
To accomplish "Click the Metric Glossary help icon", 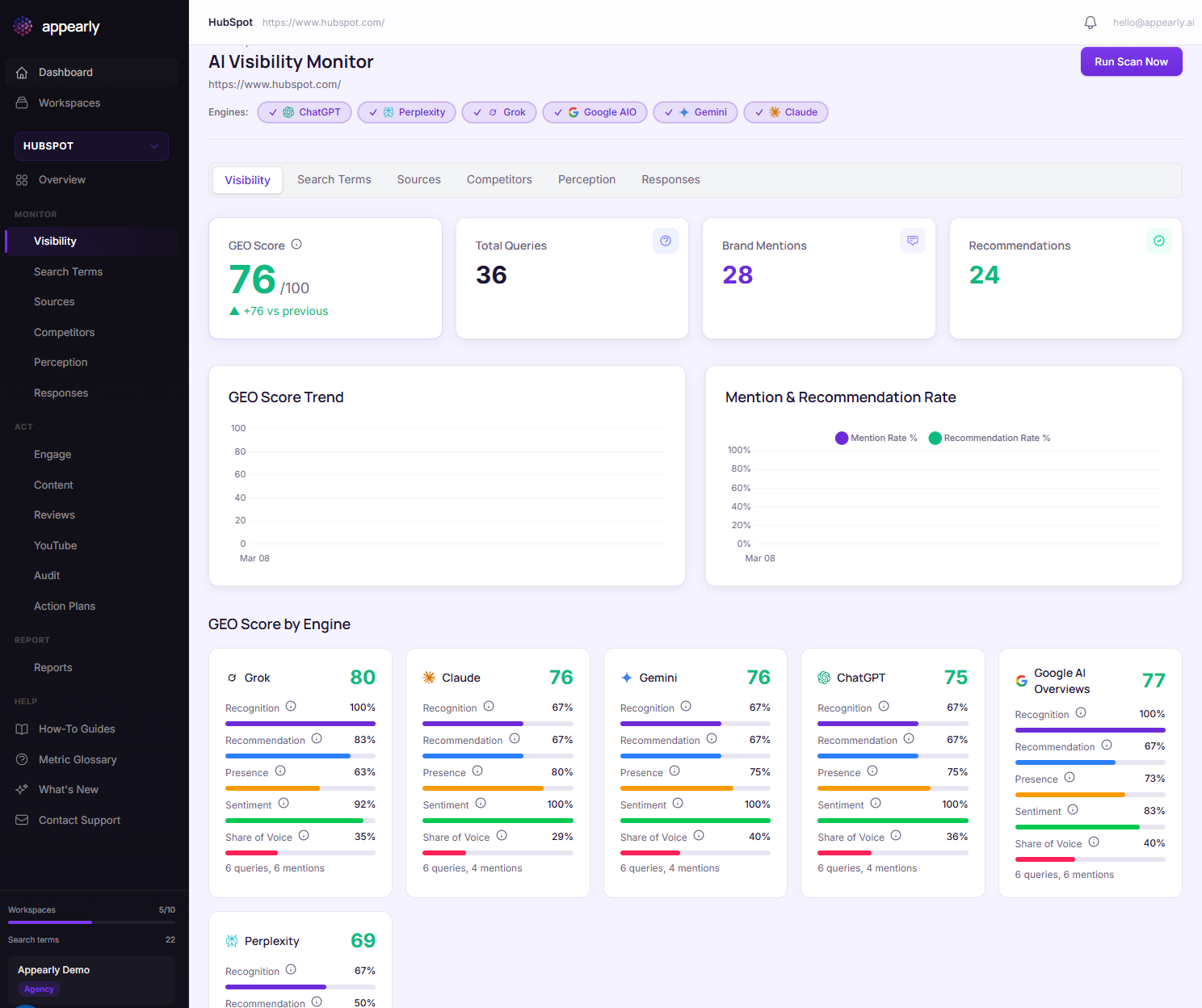I will click(x=21, y=759).
